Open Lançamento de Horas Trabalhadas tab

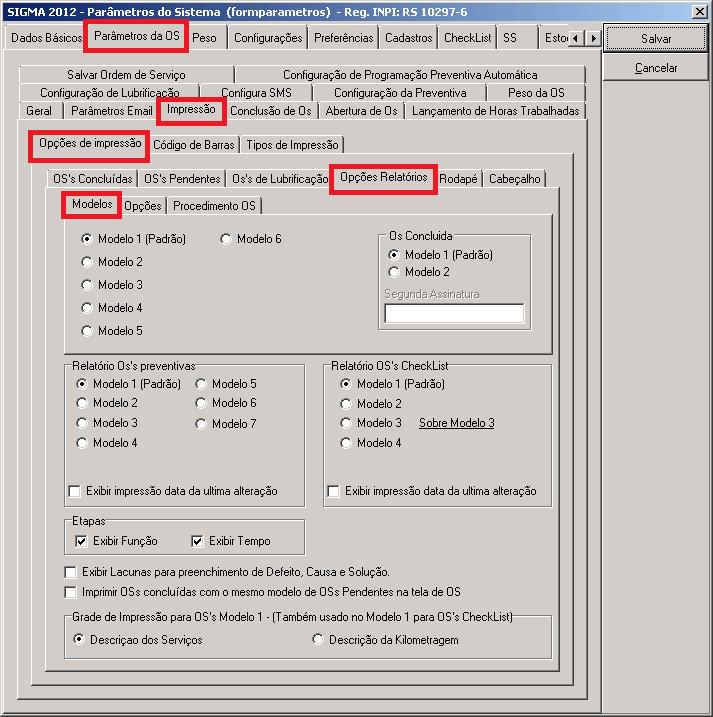(495, 111)
